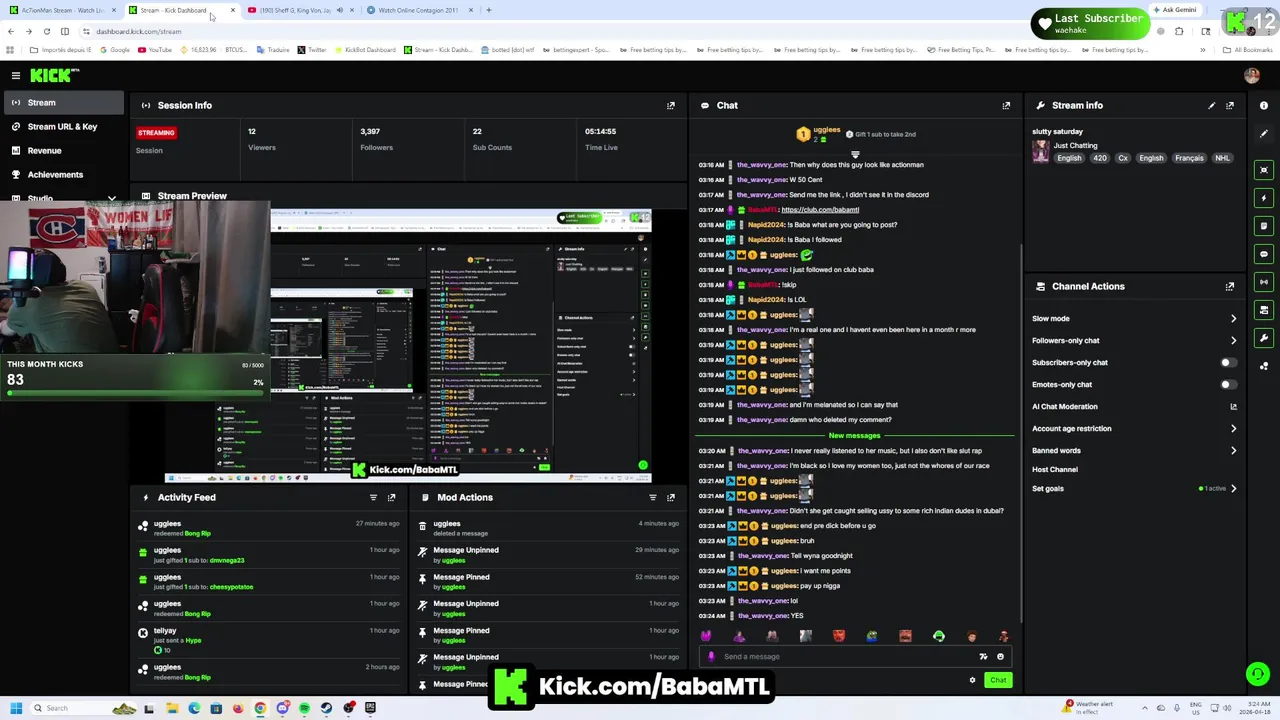Expand Followers-only chat options
The height and width of the screenshot is (720, 1280).
click(1233, 341)
